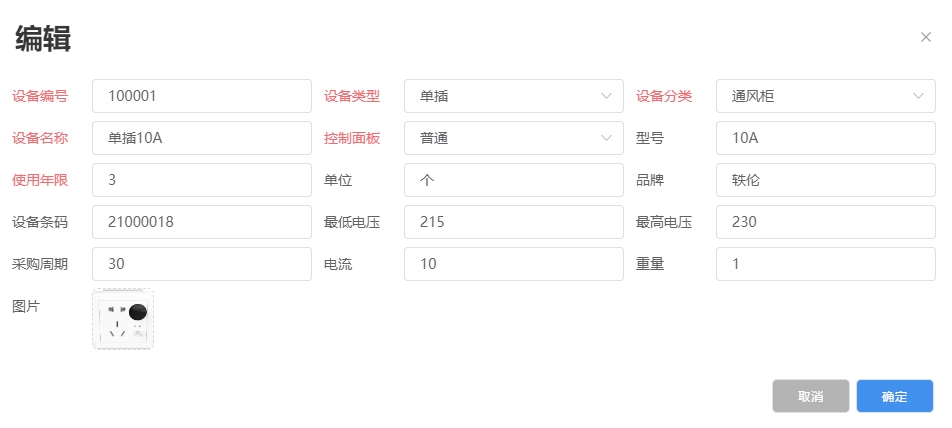952x428 pixels.
Task: Click the 重量 input field
Action: click(x=825, y=264)
